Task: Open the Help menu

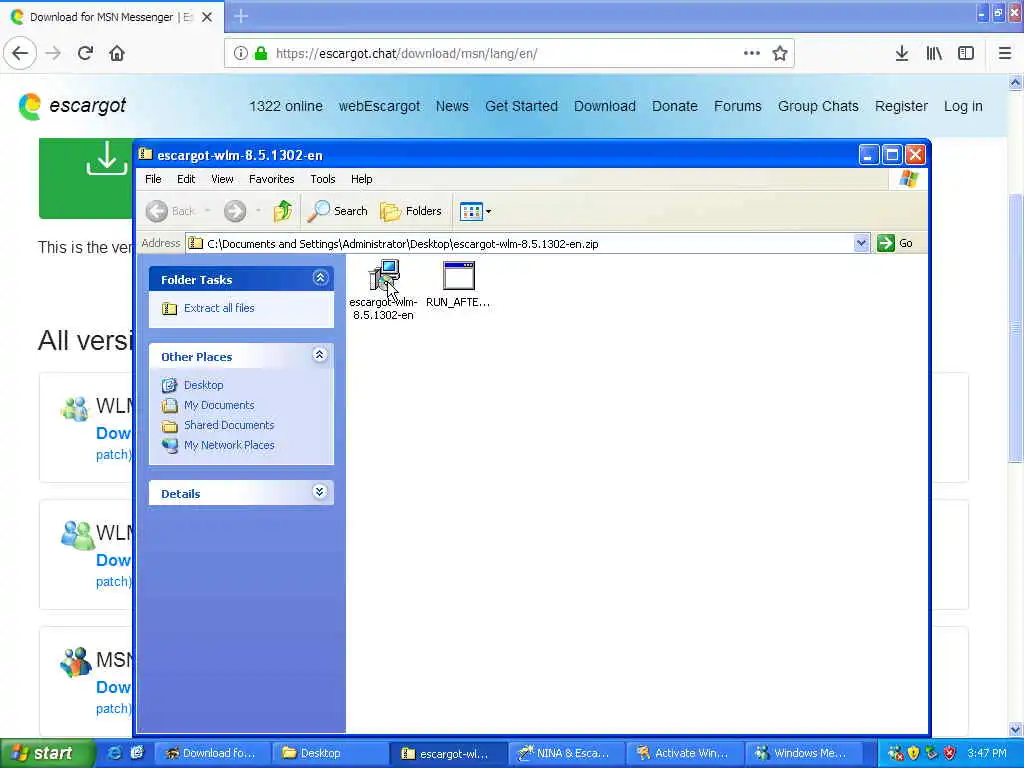Action: pos(362,179)
